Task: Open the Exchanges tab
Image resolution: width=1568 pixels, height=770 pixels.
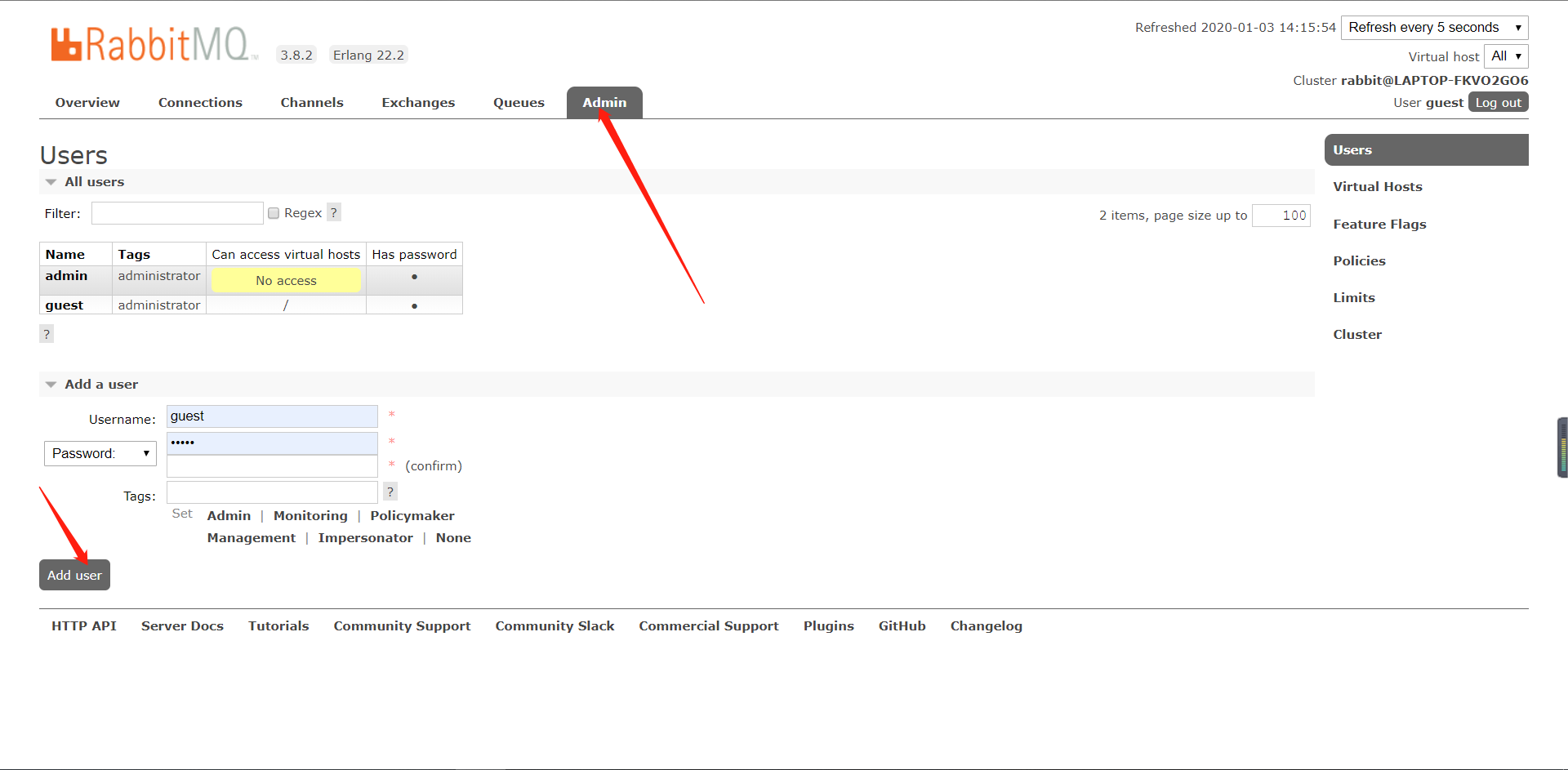Action: [x=418, y=102]
